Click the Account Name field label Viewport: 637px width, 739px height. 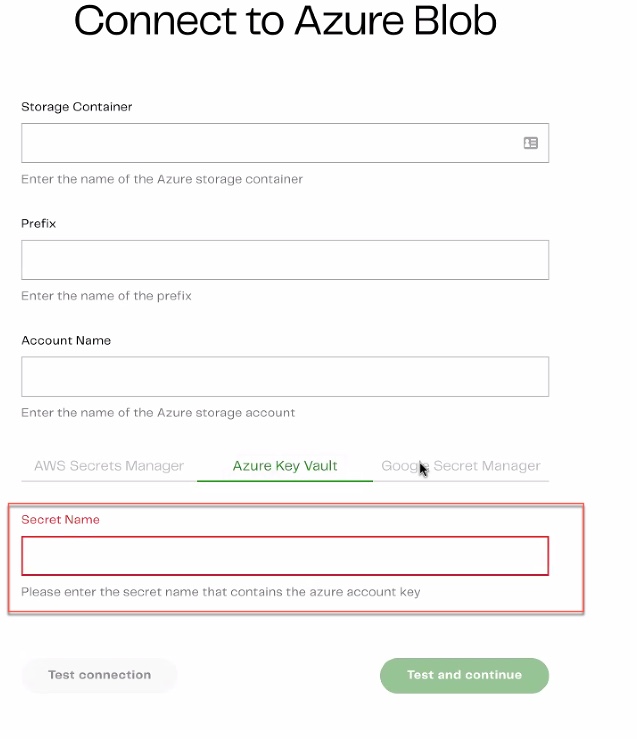66,340
